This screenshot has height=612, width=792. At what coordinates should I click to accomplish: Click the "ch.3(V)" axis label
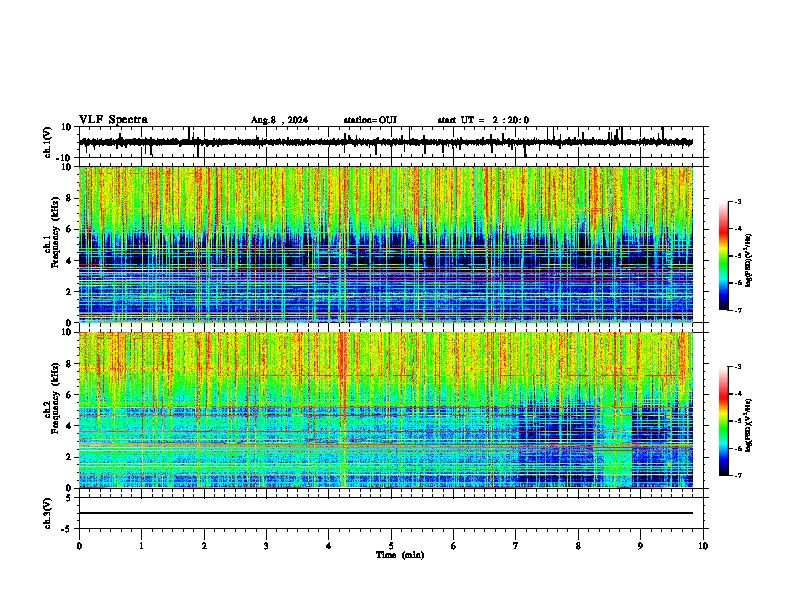(48, 513)
